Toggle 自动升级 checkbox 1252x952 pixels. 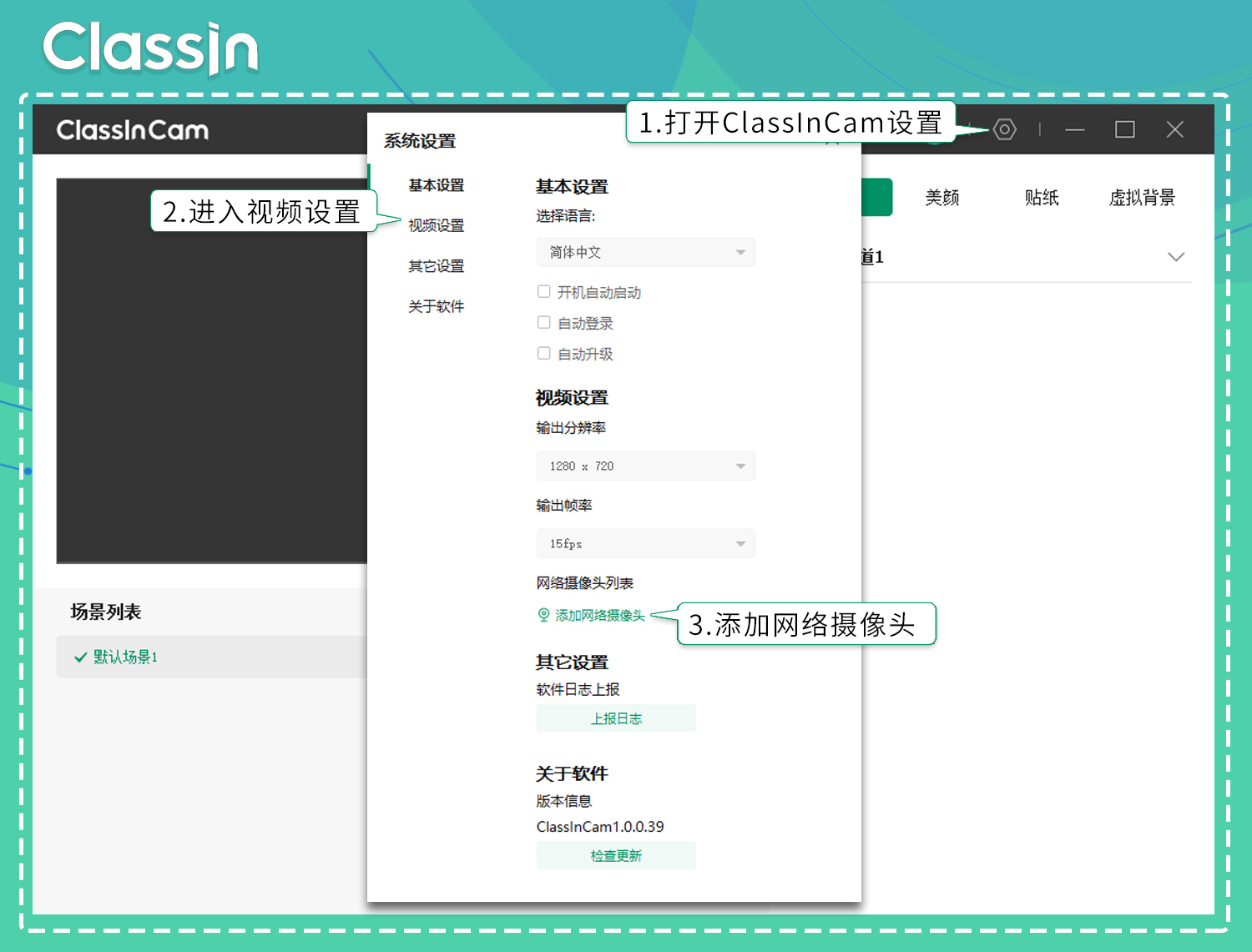click(x=544, y=353)
